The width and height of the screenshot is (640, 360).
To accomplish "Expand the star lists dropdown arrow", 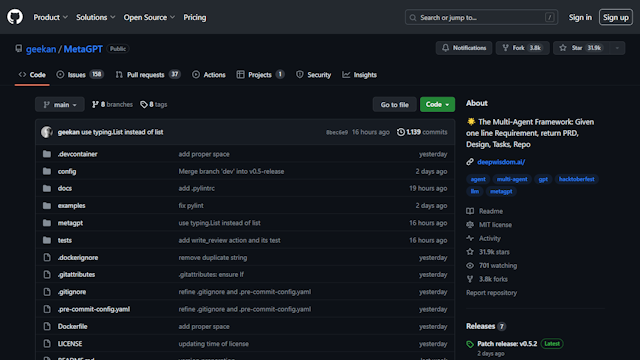I will click(x=617, y=48).
